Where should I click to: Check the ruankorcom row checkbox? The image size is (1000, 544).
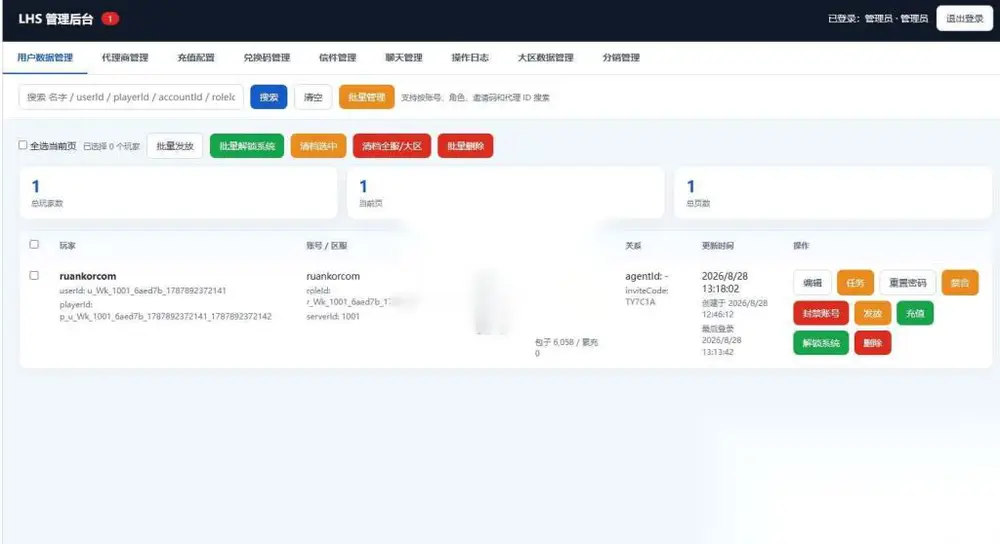pos(34,276)
